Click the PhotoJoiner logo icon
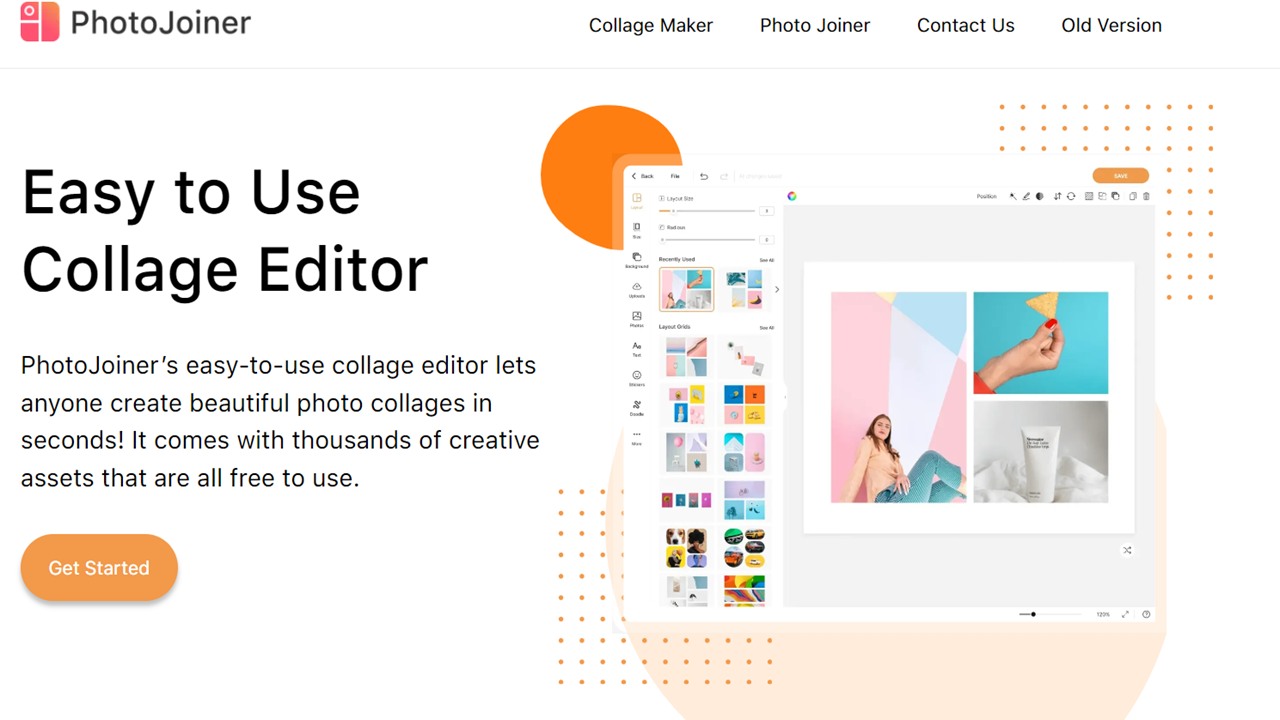Screen dimensions: 1280x720 [x=40, y=21]
